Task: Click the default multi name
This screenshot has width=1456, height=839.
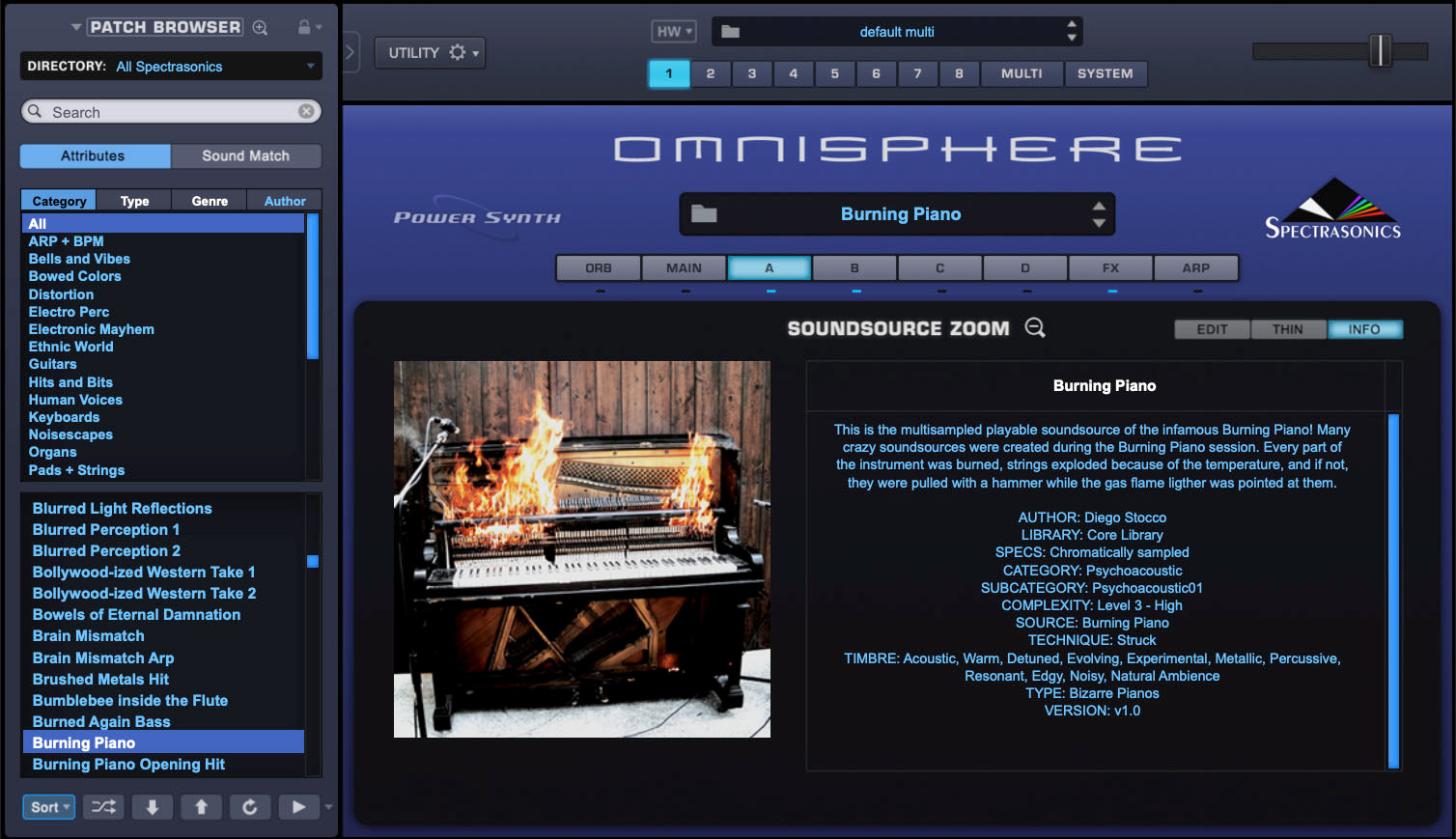Action: pyautogui.click(x=897, y=32)
